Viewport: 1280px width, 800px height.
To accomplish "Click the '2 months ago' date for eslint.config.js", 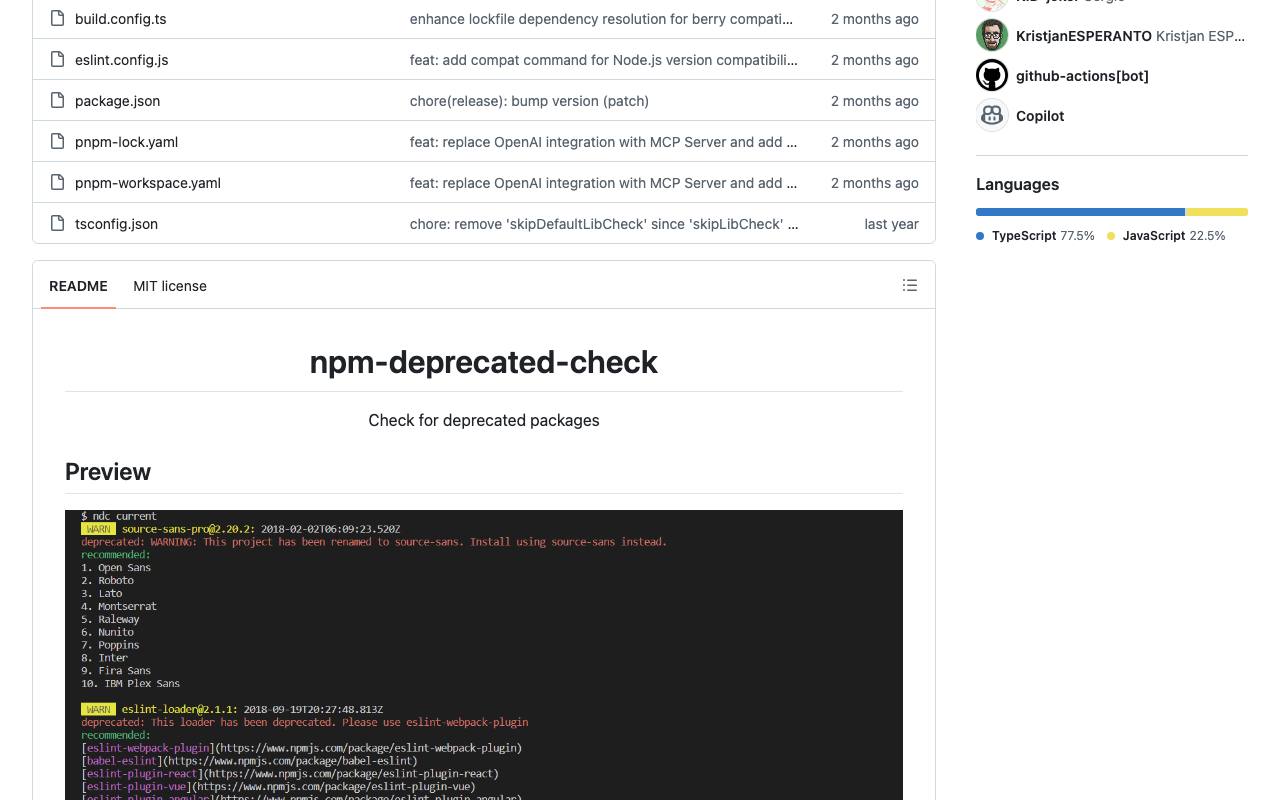I will 875,60.
